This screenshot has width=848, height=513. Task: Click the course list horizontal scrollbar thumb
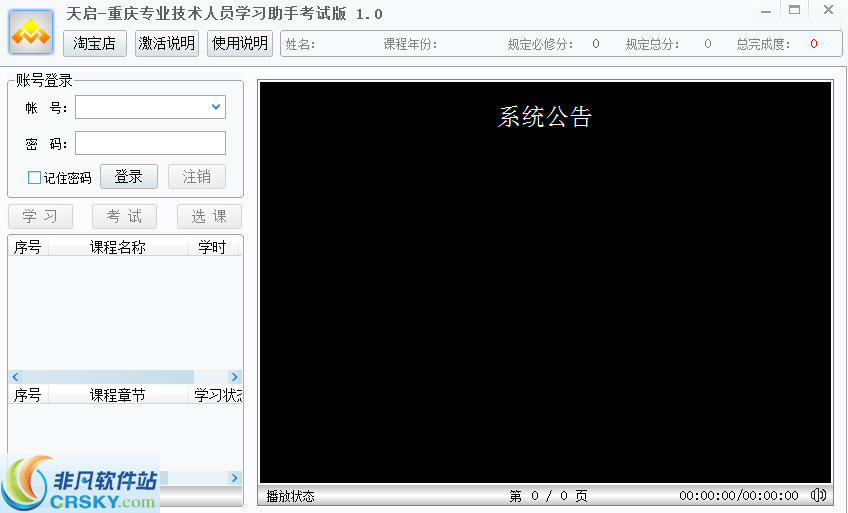point(108,377)
